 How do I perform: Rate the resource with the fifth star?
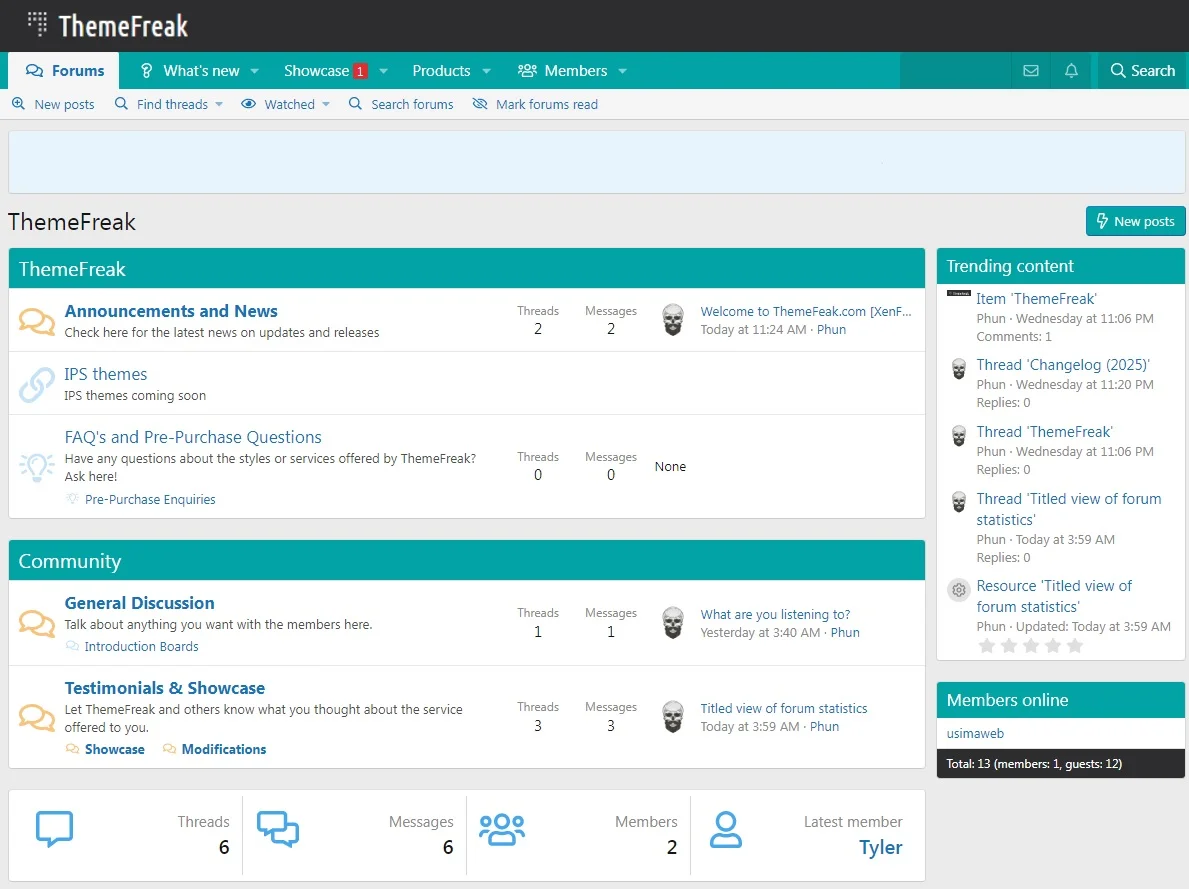pyautogui.click(x=1075, y=646)
